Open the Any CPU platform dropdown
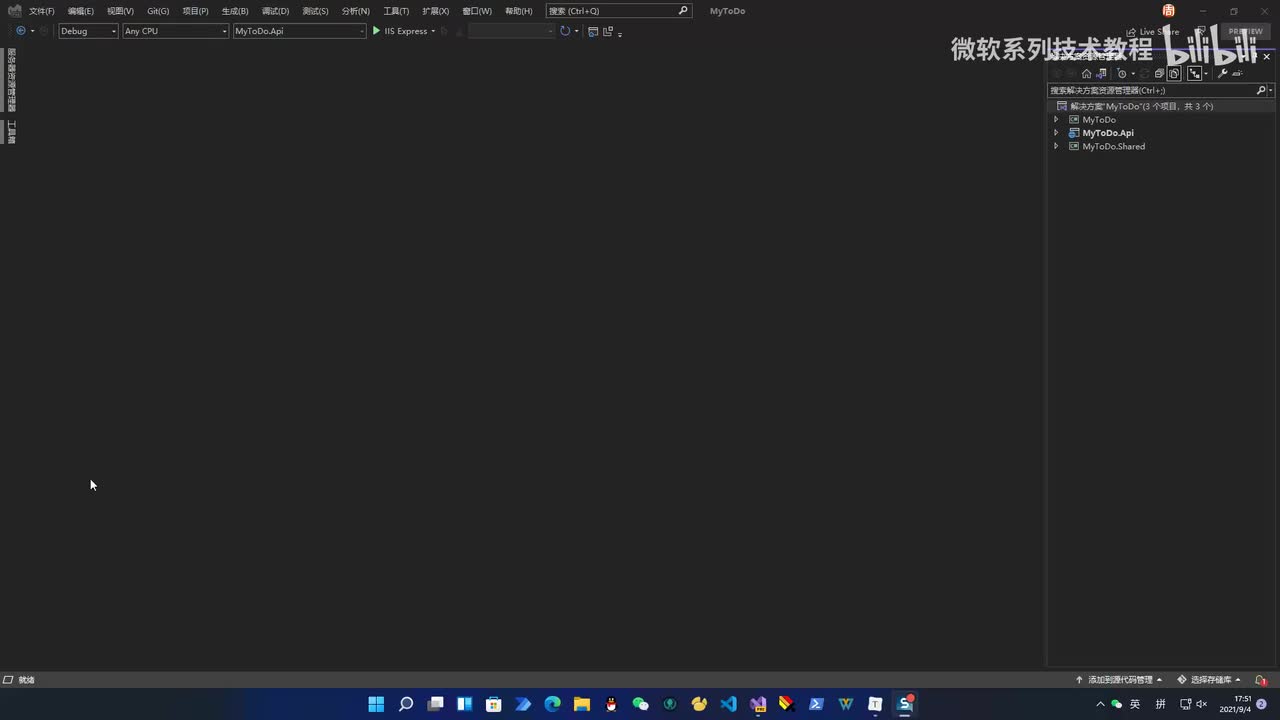1280x720 pixels. 176,31
